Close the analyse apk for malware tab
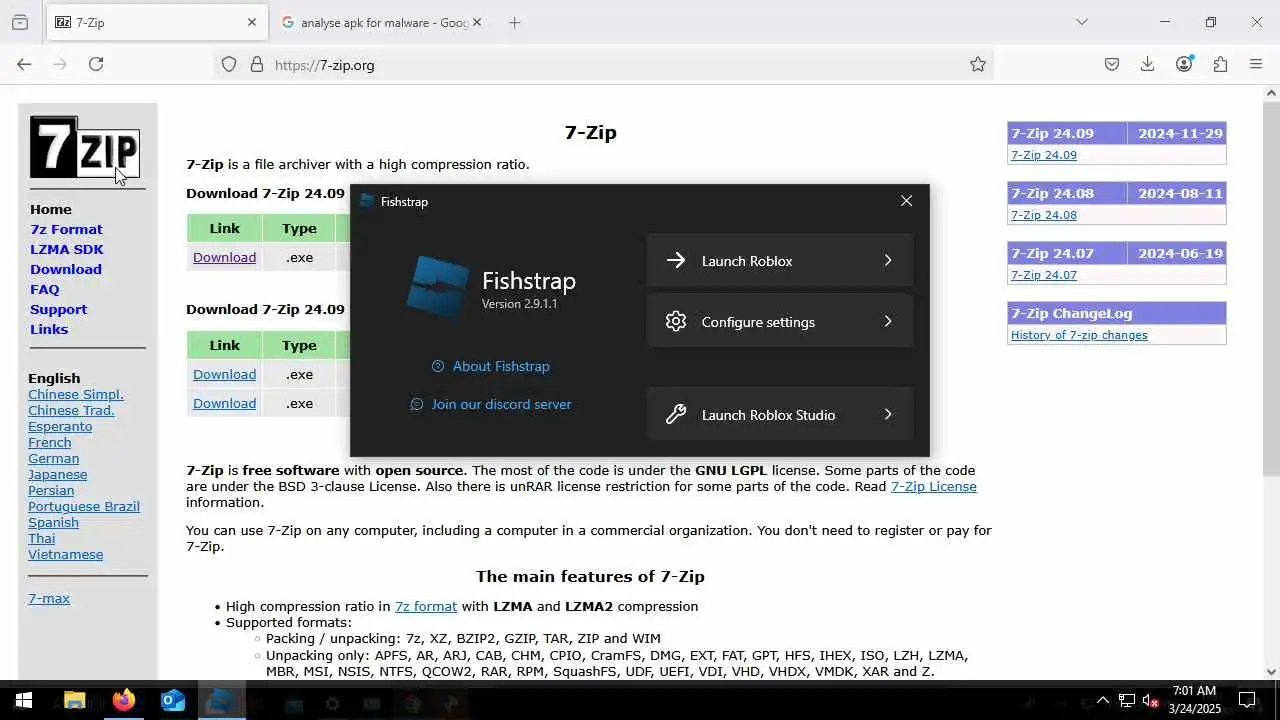 tap(476, 22)
